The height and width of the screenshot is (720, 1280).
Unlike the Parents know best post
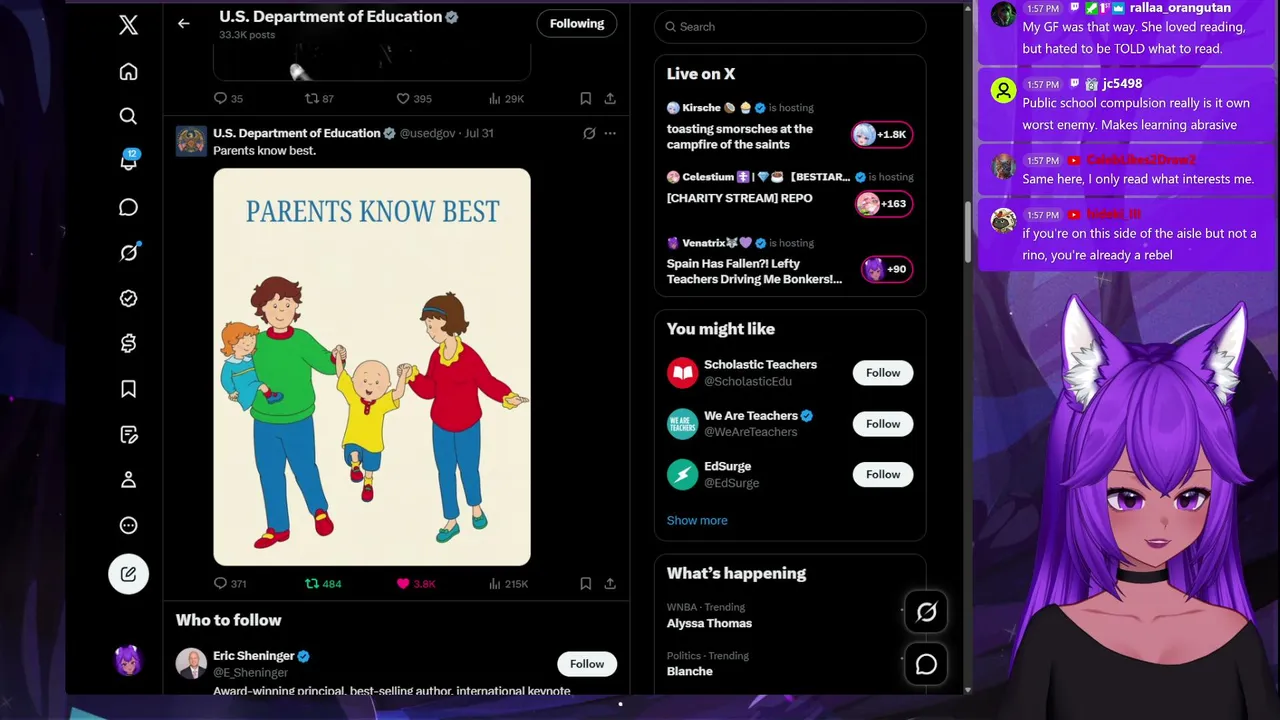416,584
